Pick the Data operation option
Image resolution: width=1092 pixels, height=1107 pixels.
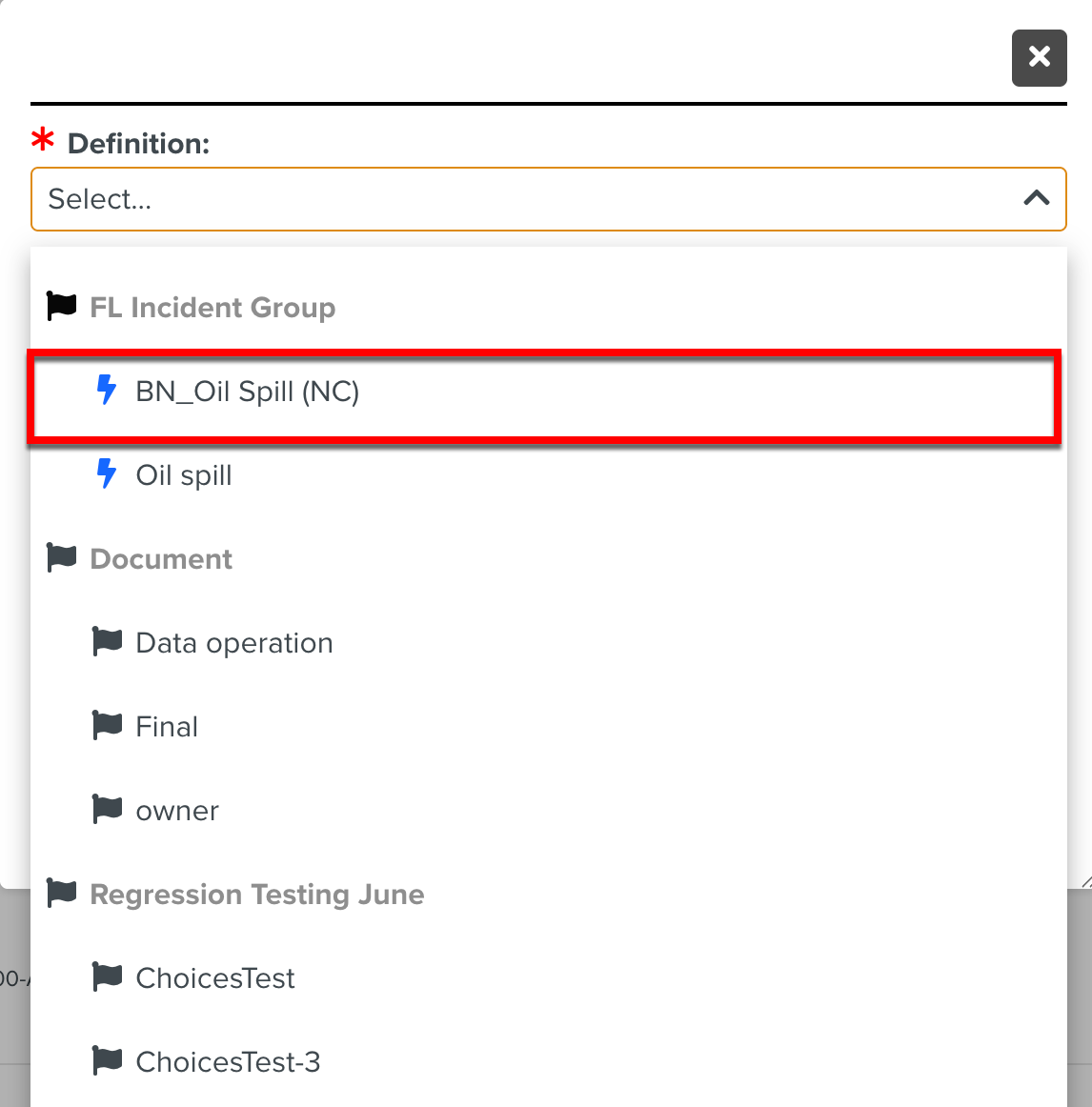tap(234, 643)
